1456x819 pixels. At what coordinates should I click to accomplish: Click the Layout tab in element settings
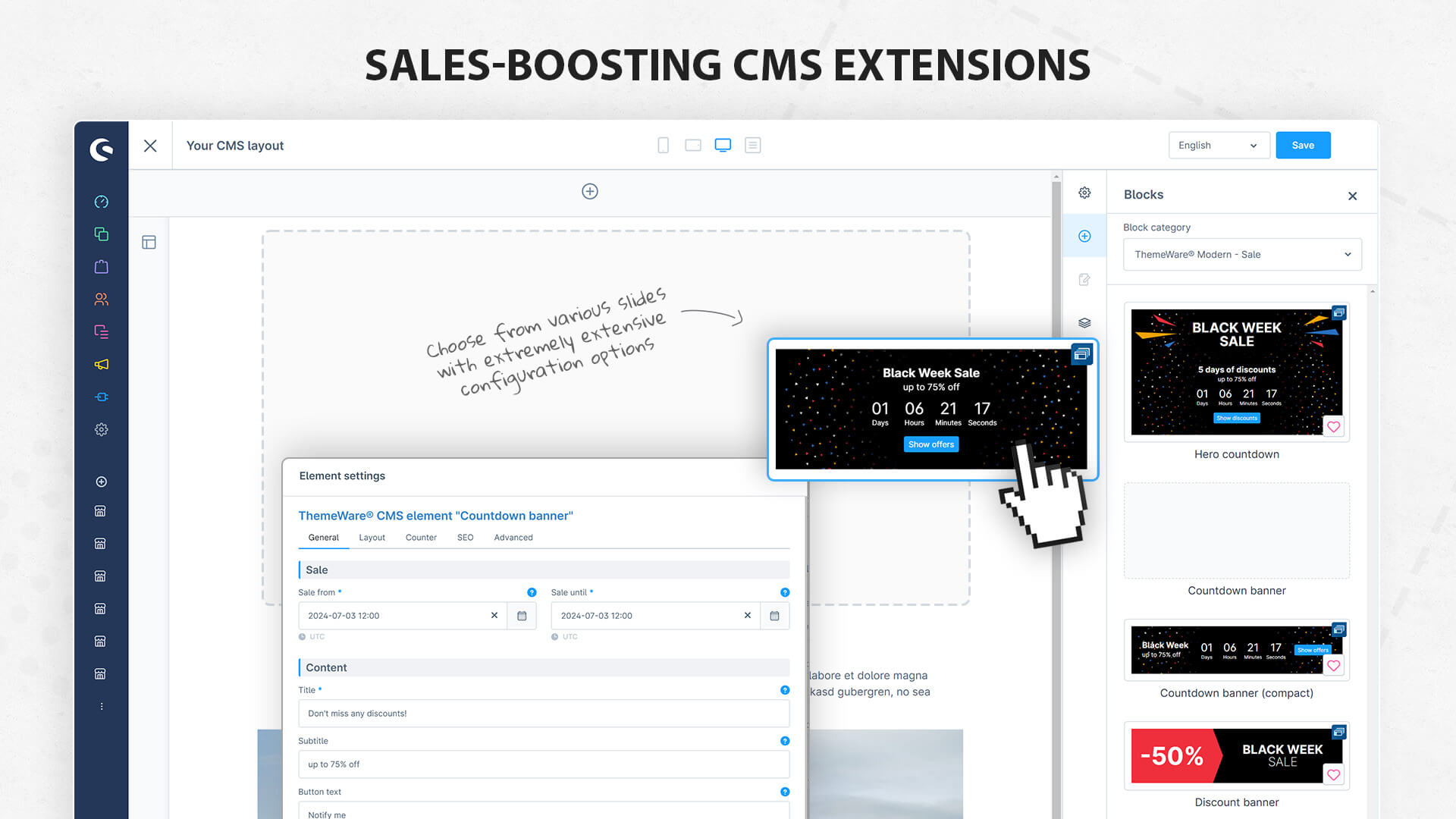[x=372, y=537]
